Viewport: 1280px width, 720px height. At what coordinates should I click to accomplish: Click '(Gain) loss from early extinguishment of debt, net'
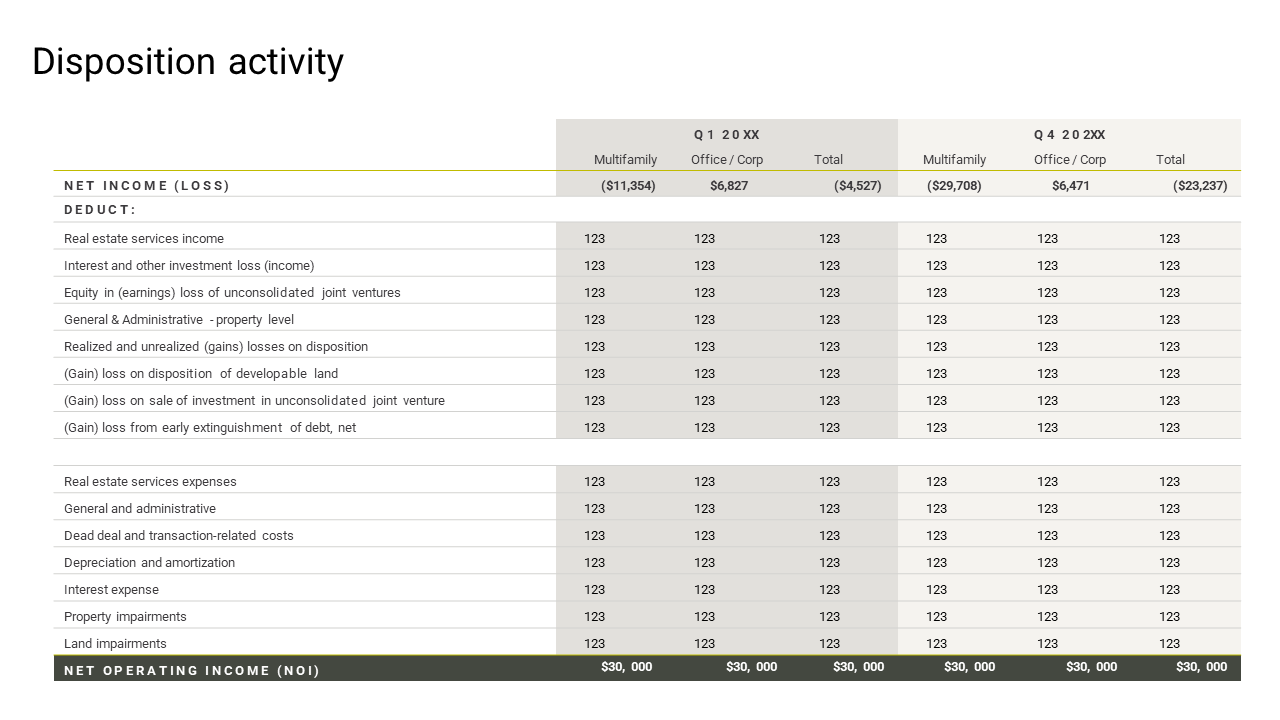pyautogui.click(x=210, y=428)
